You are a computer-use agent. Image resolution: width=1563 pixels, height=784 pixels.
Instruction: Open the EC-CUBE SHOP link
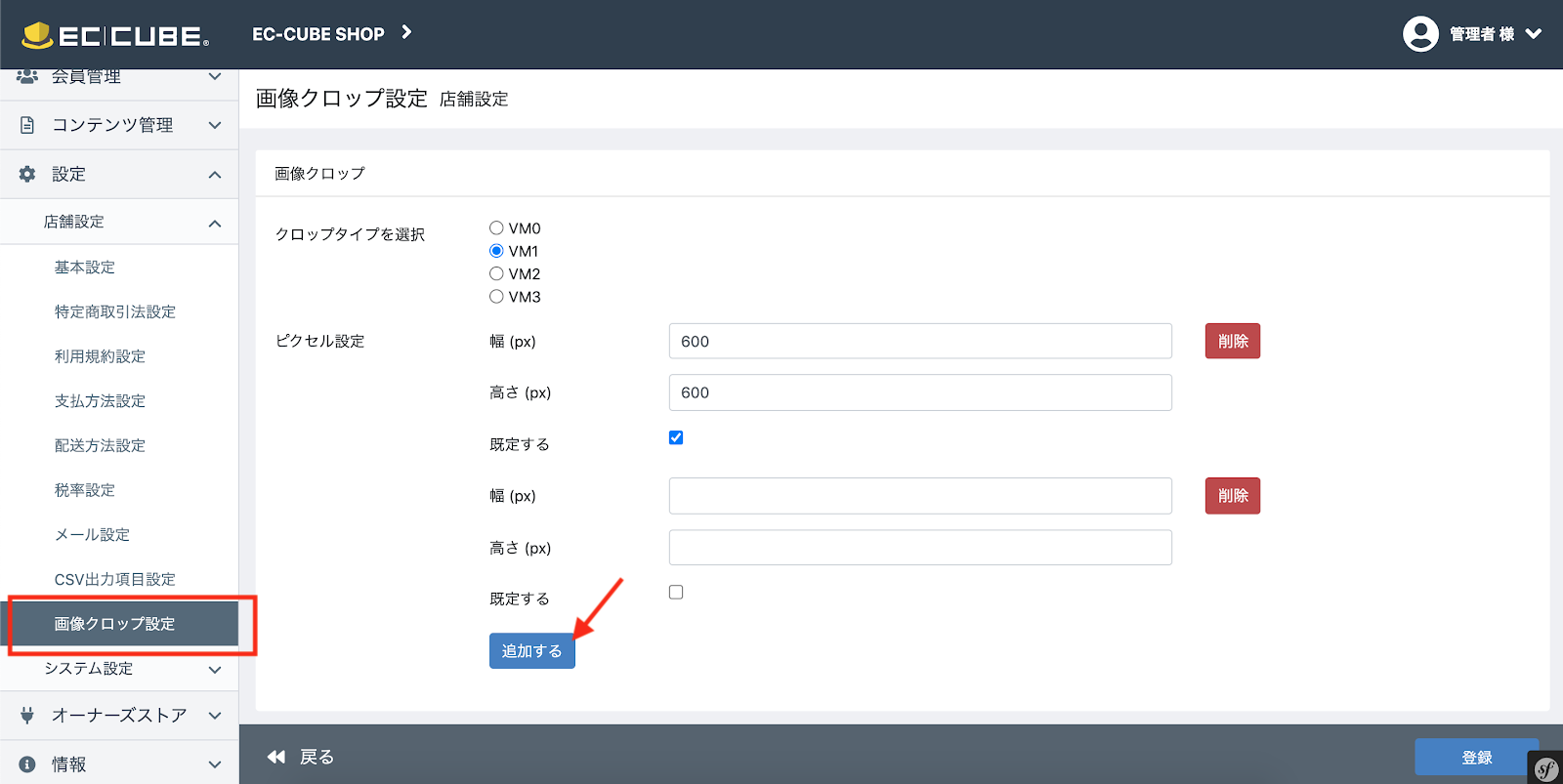(318, 34)
